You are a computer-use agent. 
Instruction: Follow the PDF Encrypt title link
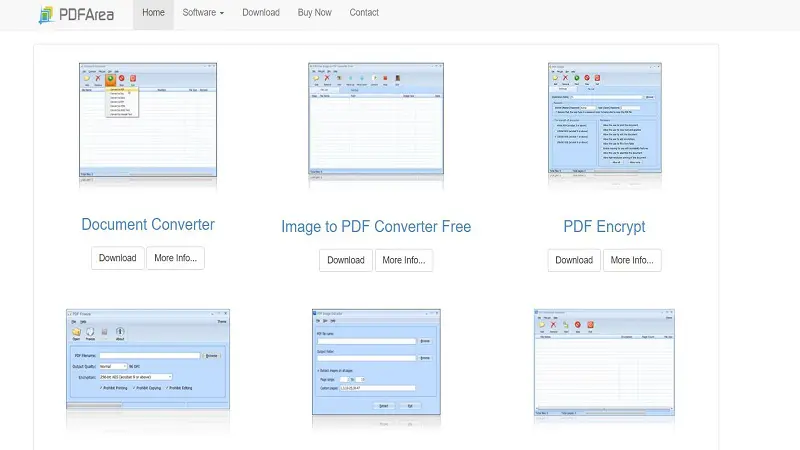point(604,227)
